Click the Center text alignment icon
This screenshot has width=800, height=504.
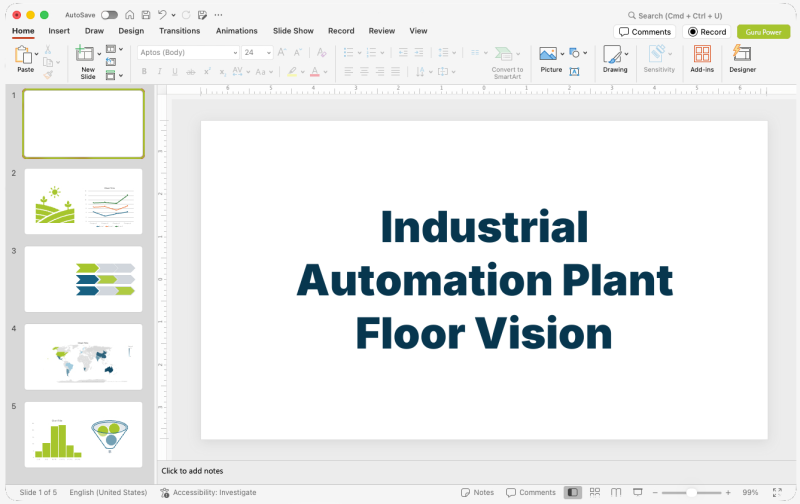(364, 72)
